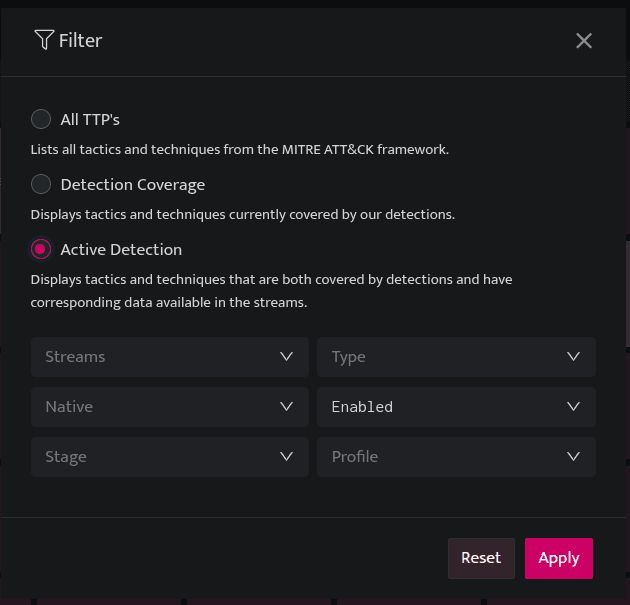Click the vertical scrollbar on right edge
Viewport: 630px width, 605px height.
tap(628, 293)
